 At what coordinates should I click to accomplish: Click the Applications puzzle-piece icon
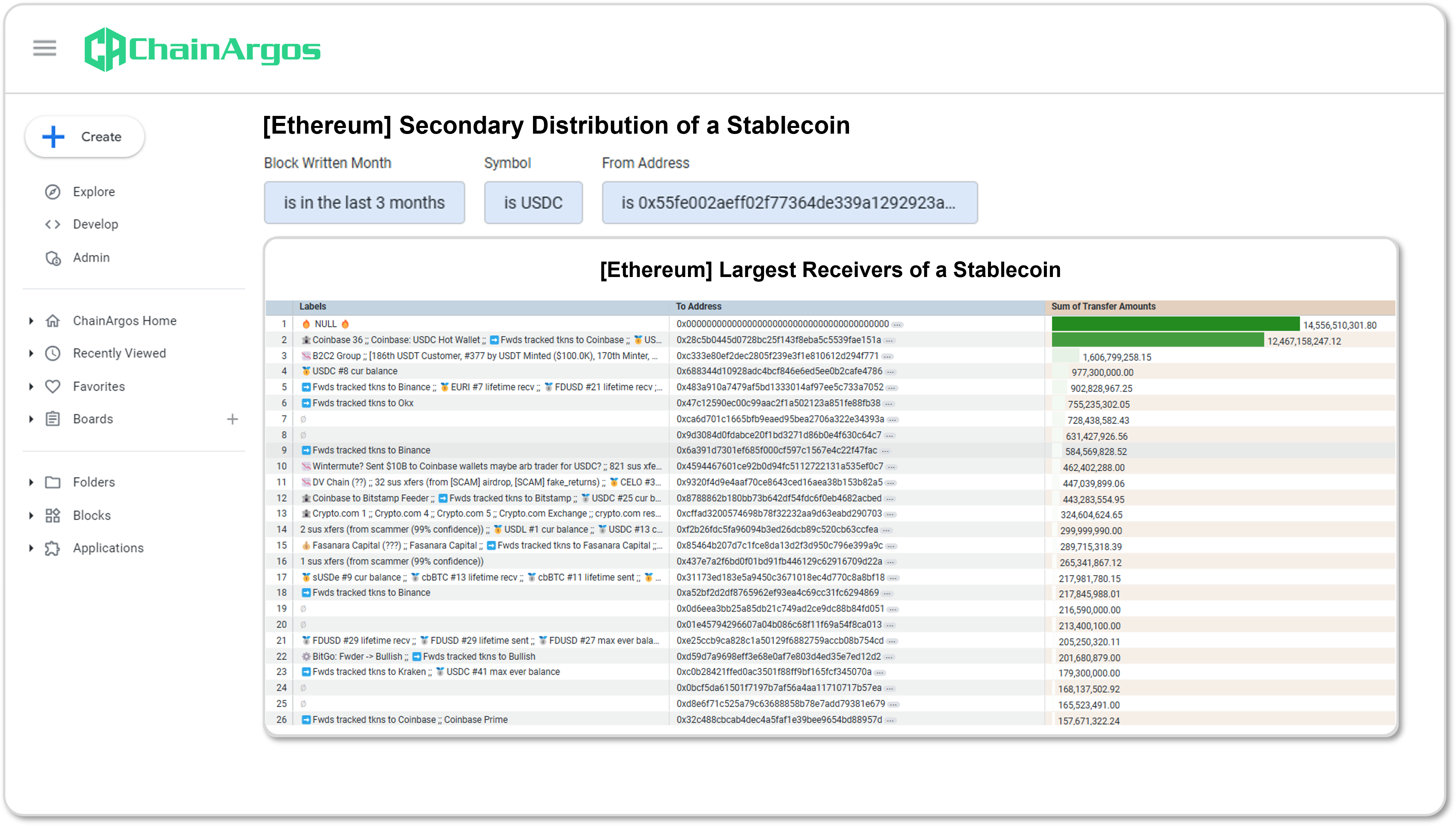coord(53,548)
